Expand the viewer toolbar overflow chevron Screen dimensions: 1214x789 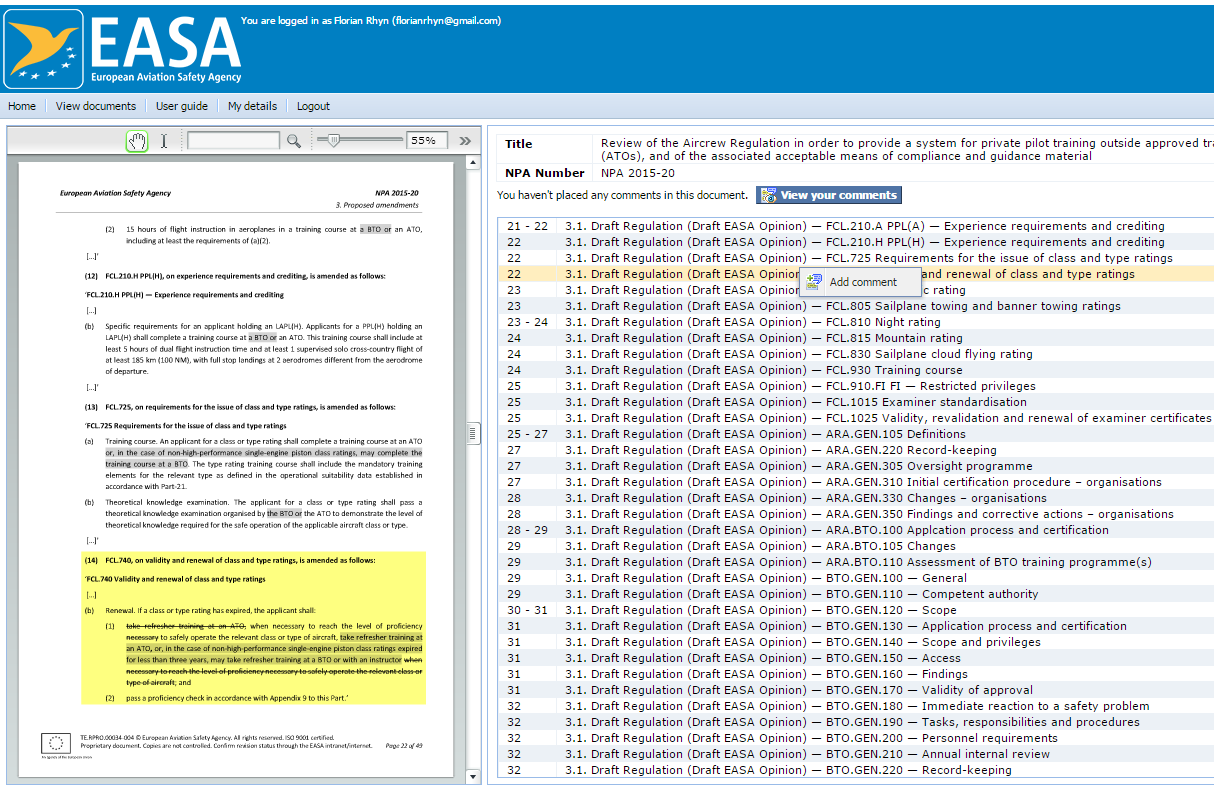(465, 141)
